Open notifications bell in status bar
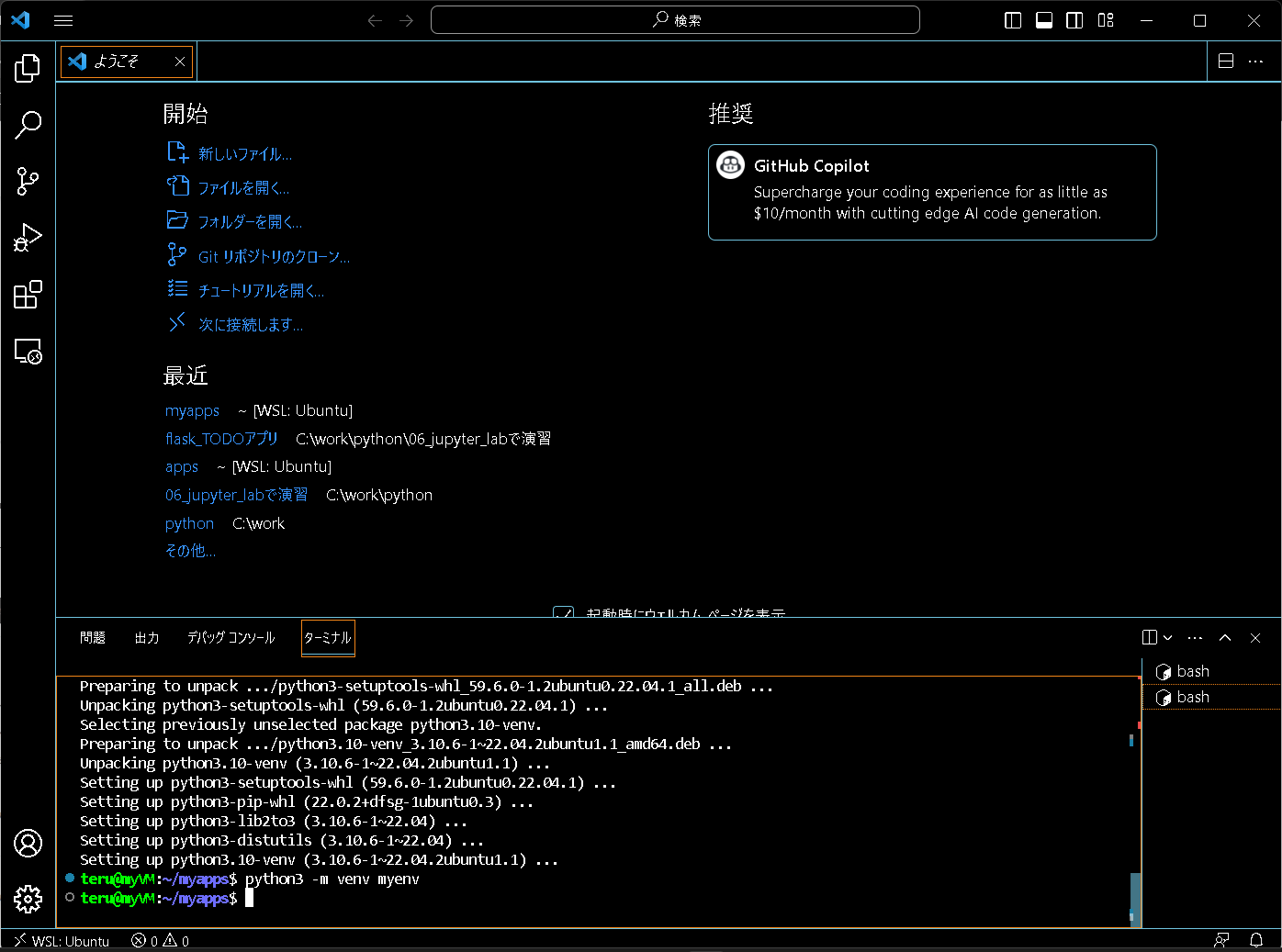The image size is (1282, 952). [x=1256, y=940]
